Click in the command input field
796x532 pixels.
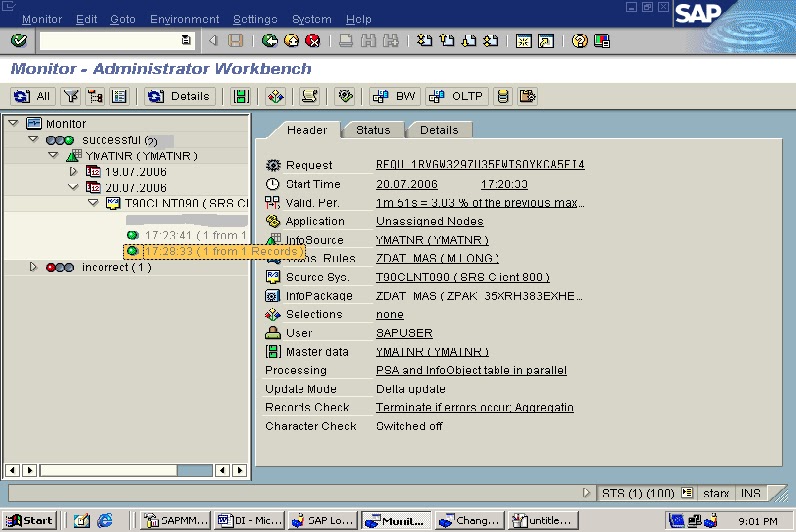(x=111, y=41)
